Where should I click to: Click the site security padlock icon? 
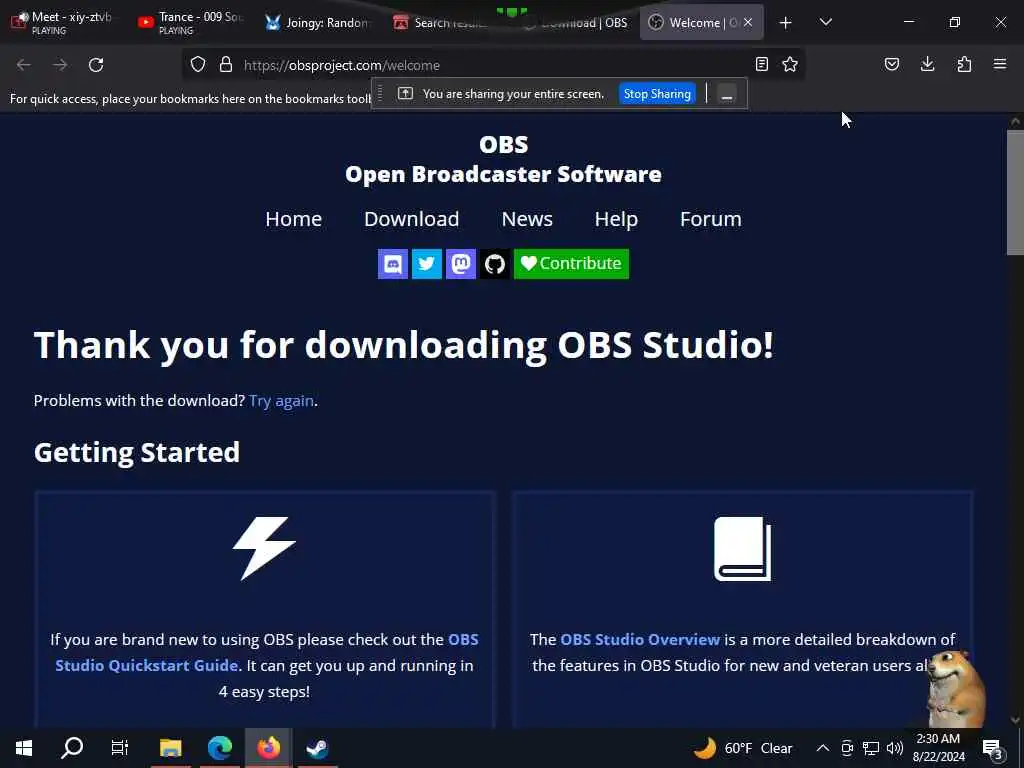[x=226, y=65]
